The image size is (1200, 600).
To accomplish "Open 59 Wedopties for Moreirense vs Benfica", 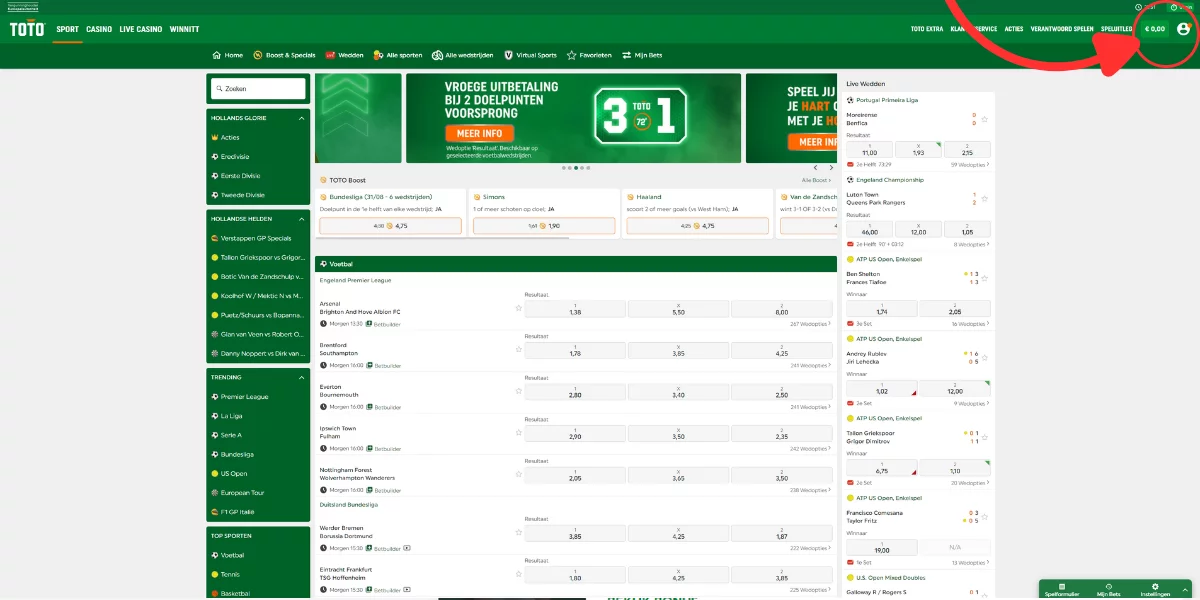I will click(970, 164).
